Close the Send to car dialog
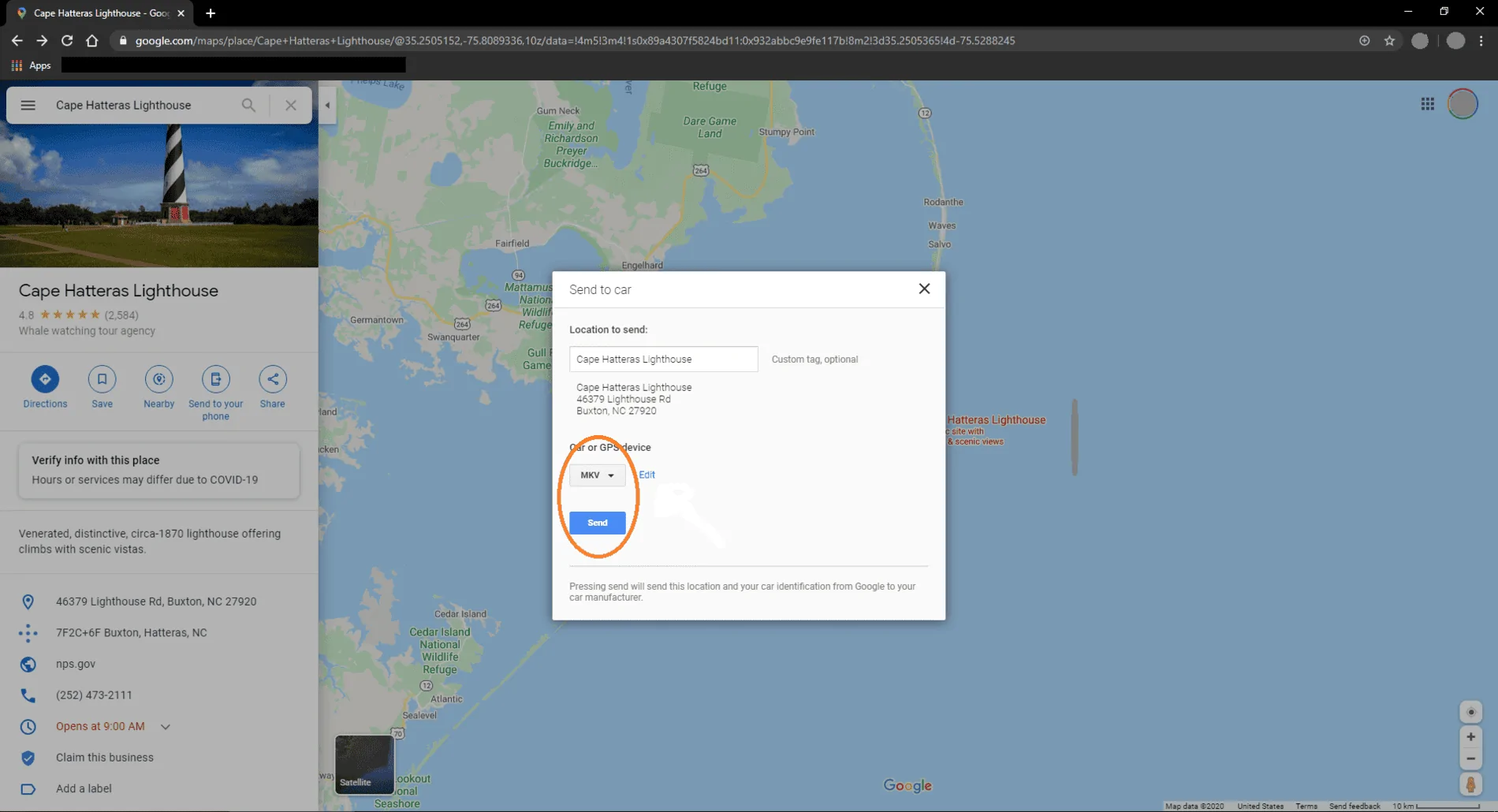The height and width of the screenshot is (812, 1498). click(x=924, y=289)
